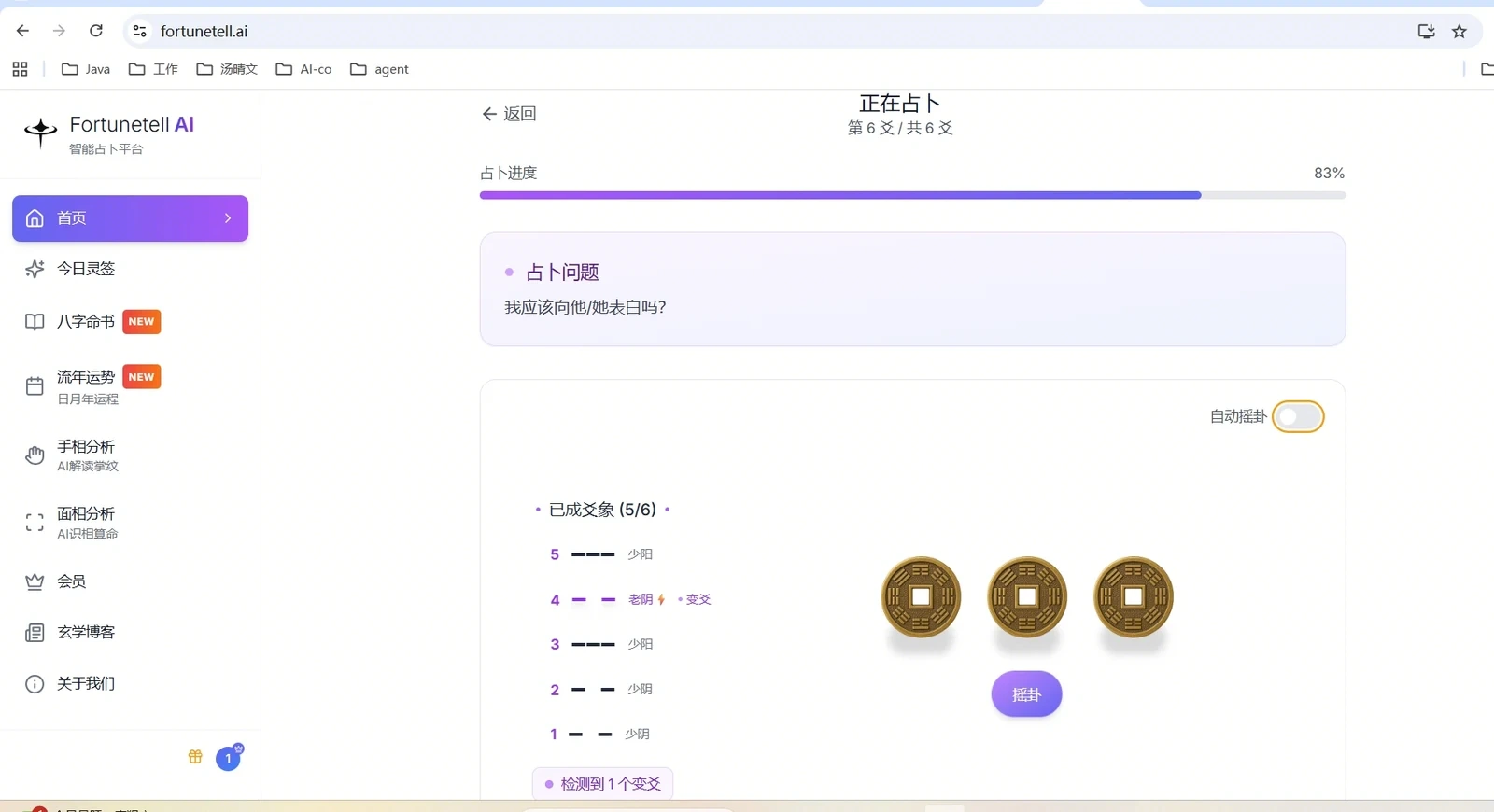Reload the page with the refresh icon
This screenshot has height=812, width=1494.
click(x=95, y=31)
